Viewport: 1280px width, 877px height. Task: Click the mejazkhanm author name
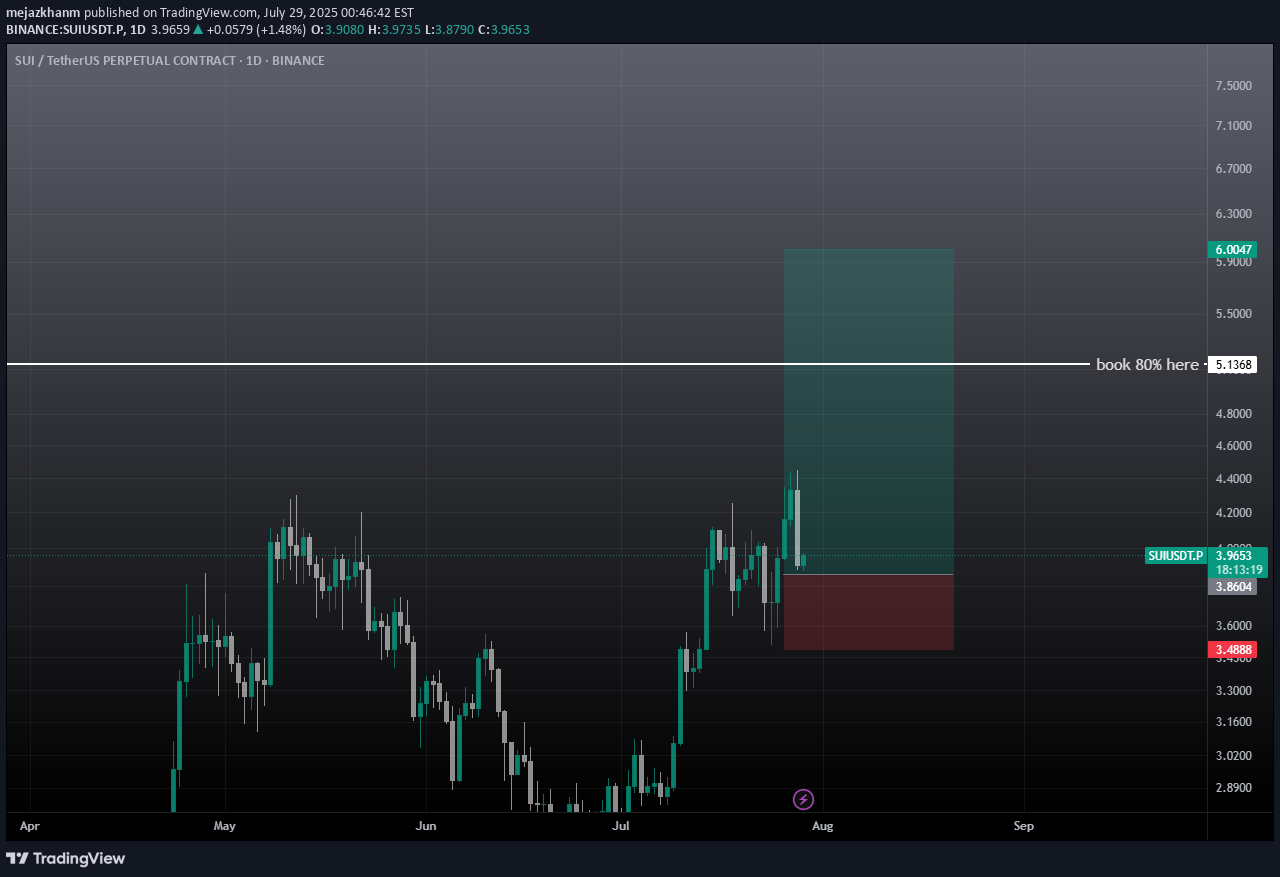[43, 12]
